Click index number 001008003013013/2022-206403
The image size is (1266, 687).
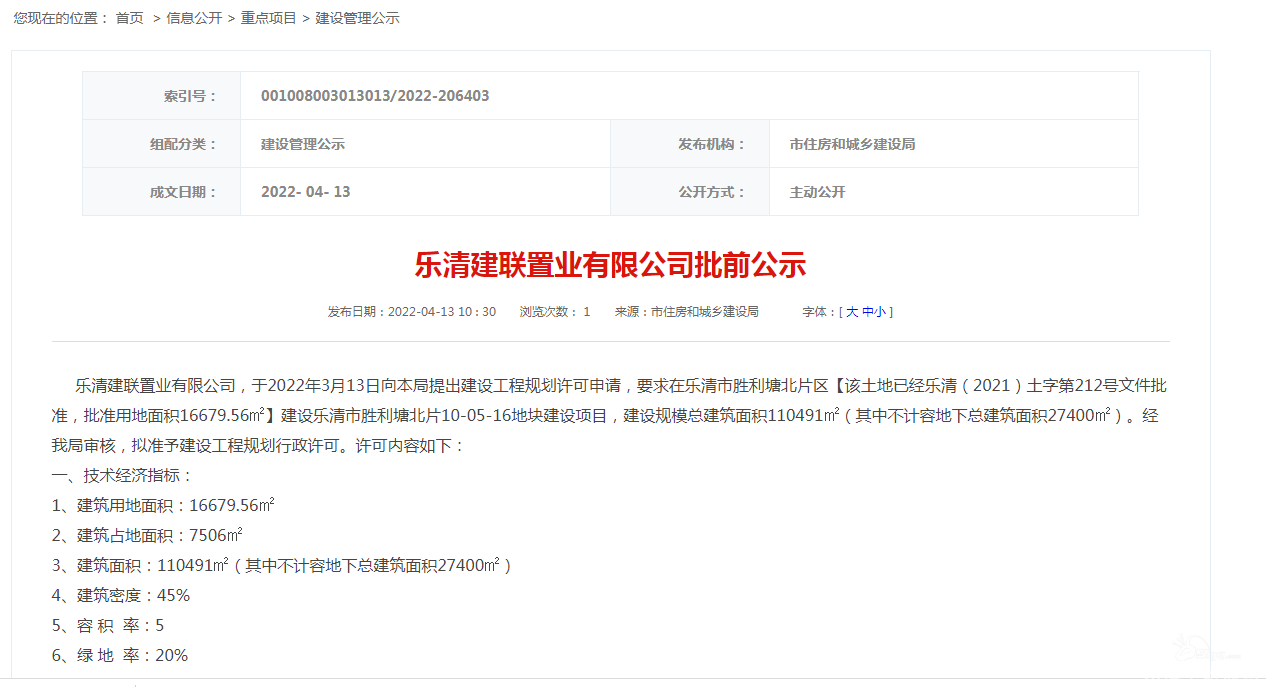(375, 96)
